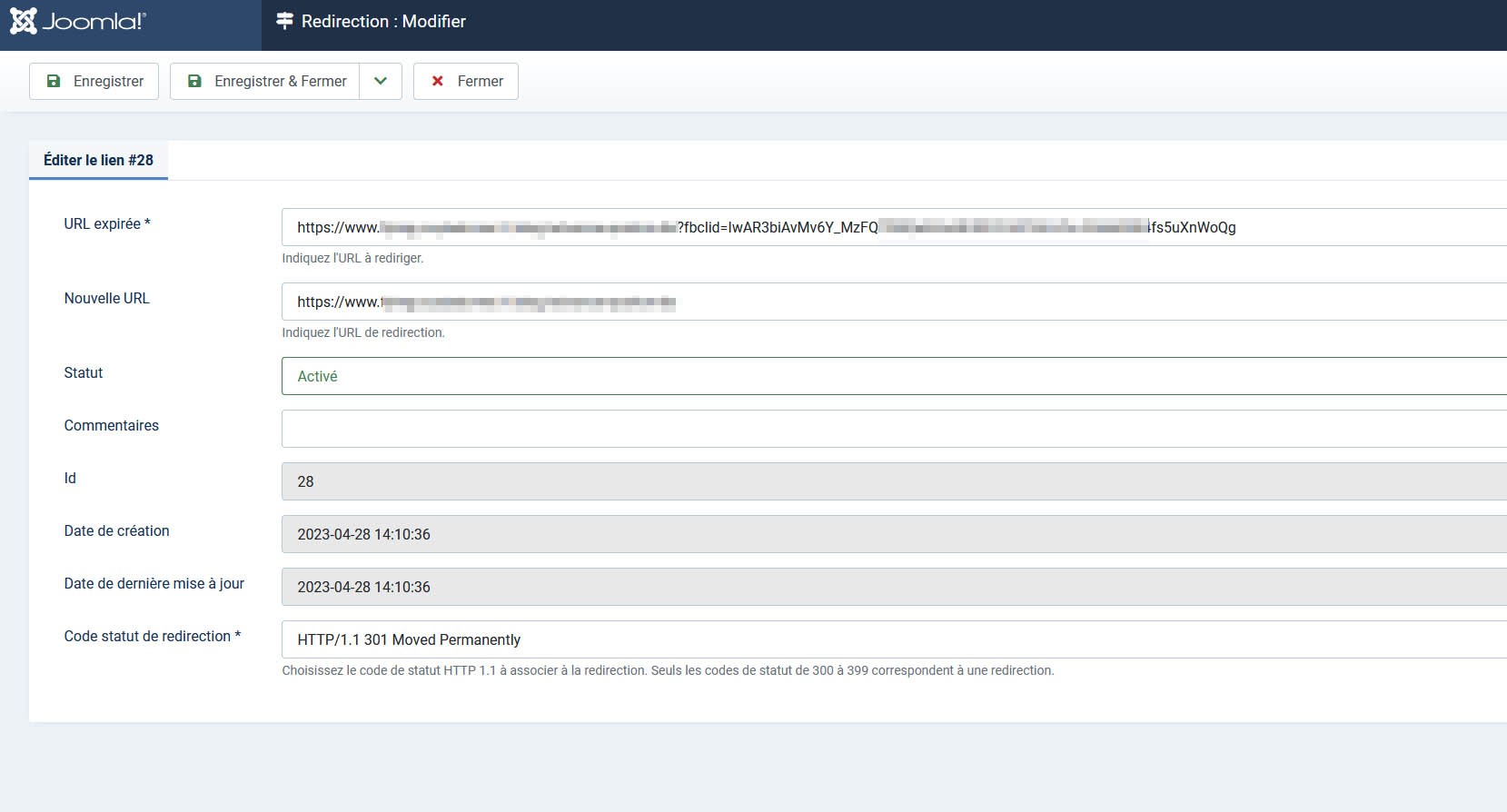Click the 'URL expirée *' label
This screenshot has width=1507, height=812.
[x=107, y=223]
